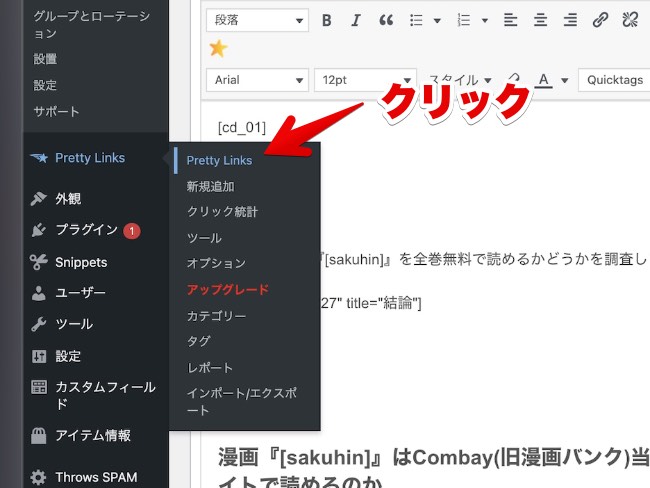The width and height of the screenshot is (650, 488).
Task: Open 設定 settings in main sidebar
Action: [68, 356]
